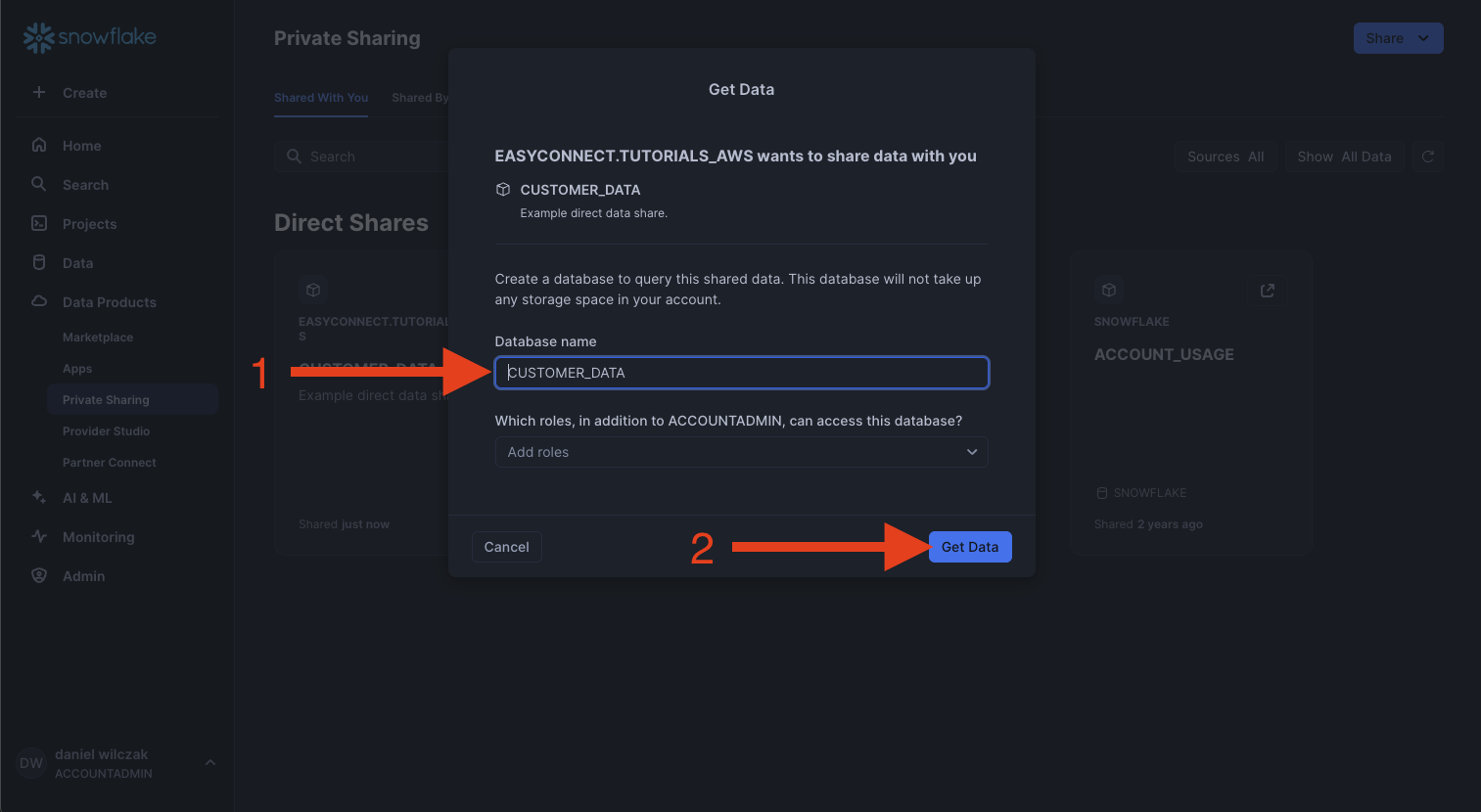This screenshot has width=1481, height=812.
Task: Select Provider Studio in sidebar
Action: coord(106,431)
